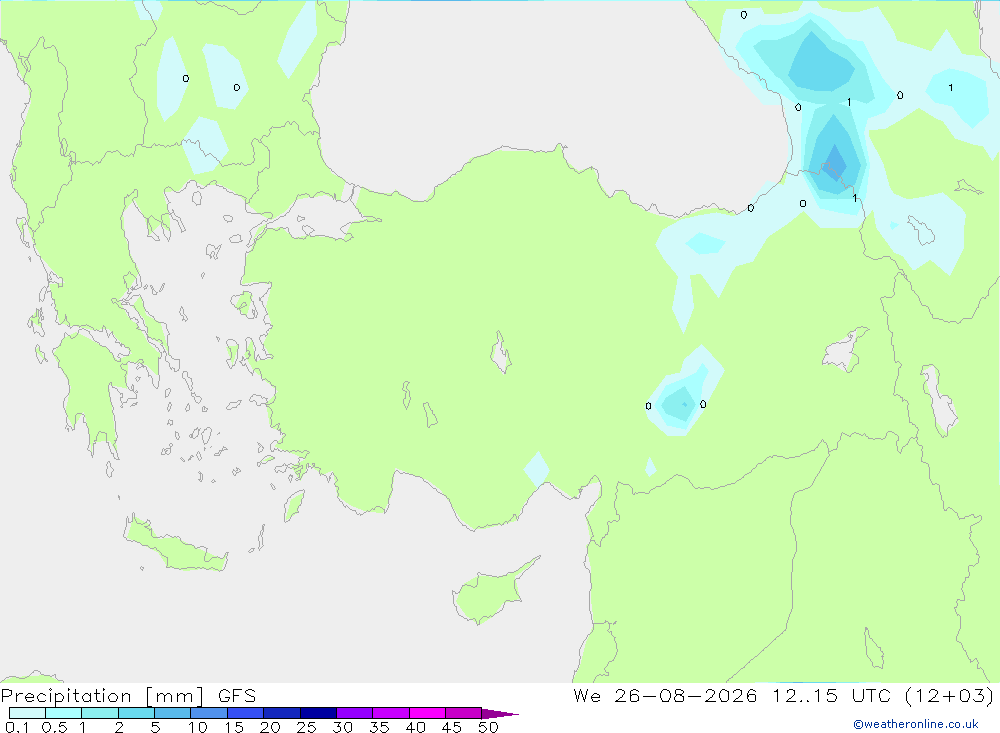
Task: Click the island of Crete on the map
Action: pyautogui.click(x=176, y=545)
